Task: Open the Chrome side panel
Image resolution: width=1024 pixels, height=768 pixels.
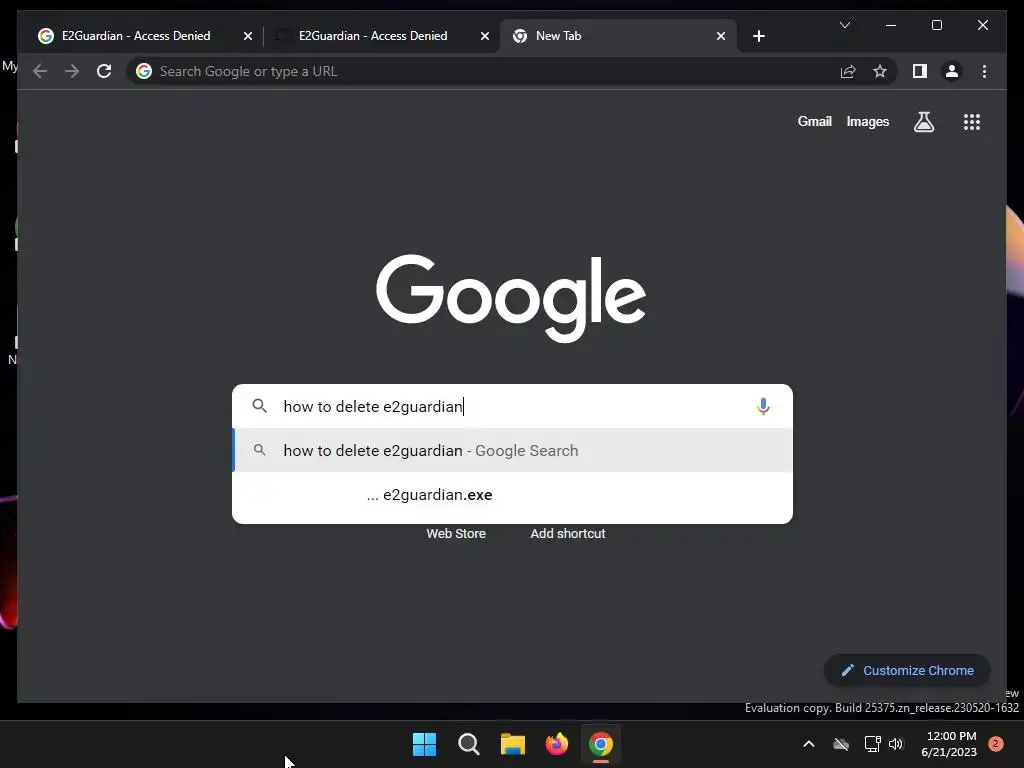Action: [x=920, y=71]
